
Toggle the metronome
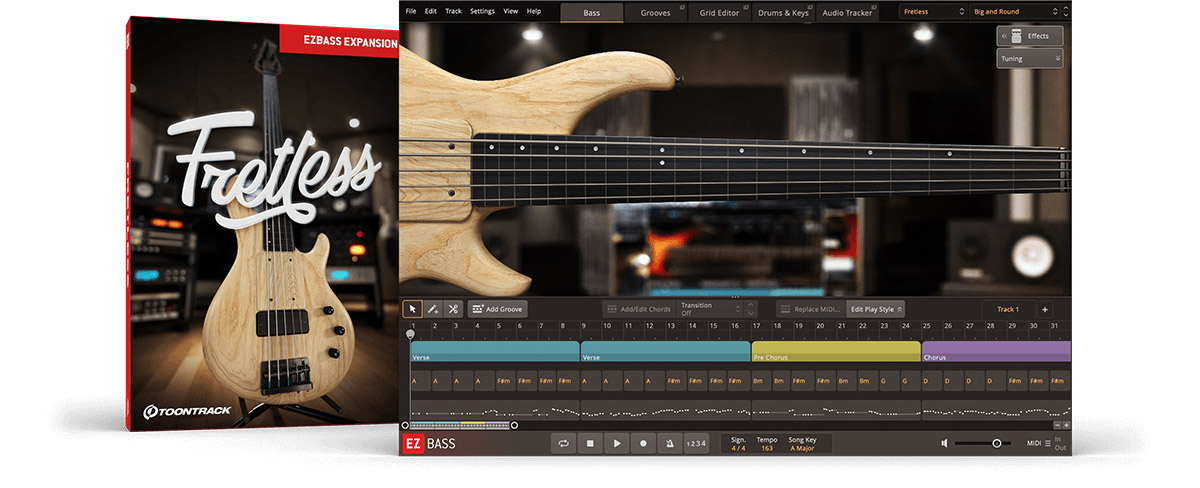669,443
